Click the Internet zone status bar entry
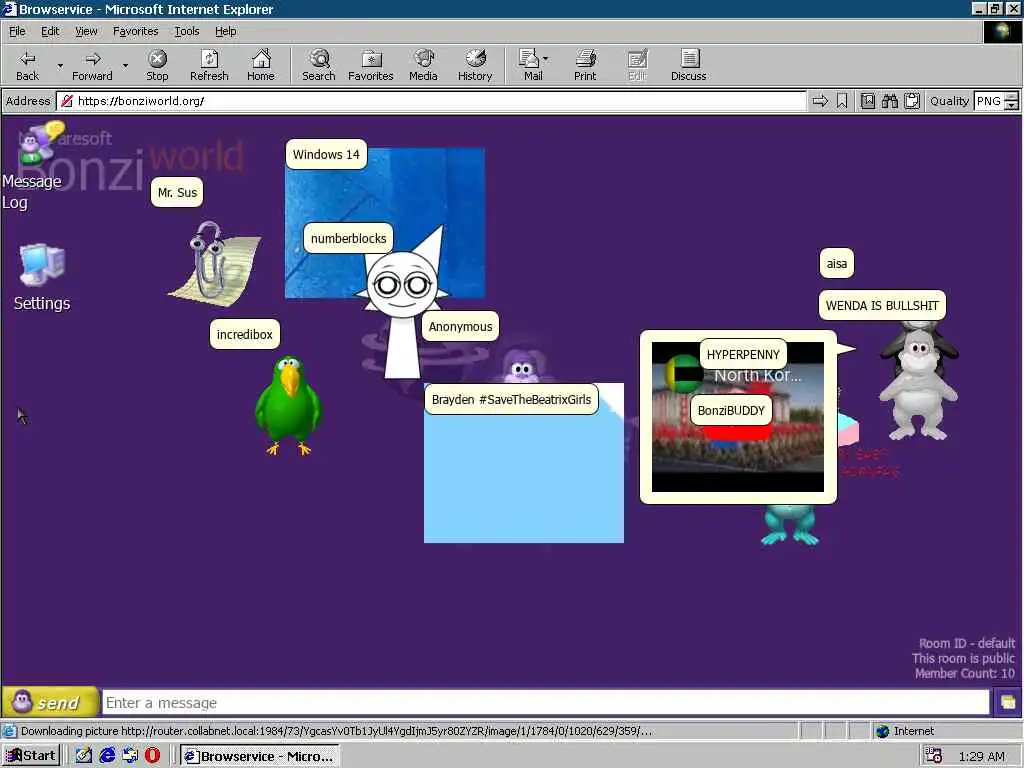 pyautogui.click(x=905, y=731)
